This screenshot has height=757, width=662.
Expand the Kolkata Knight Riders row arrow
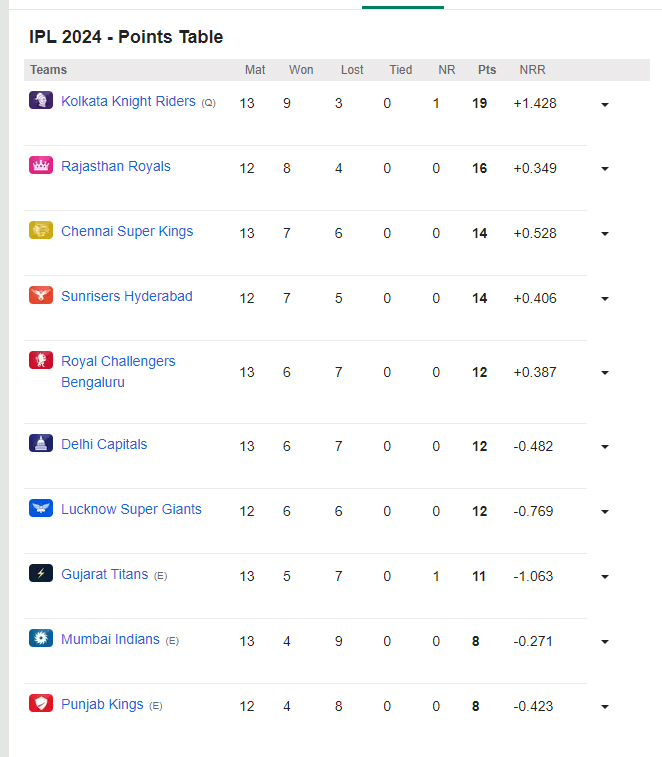tap(605, 104)
